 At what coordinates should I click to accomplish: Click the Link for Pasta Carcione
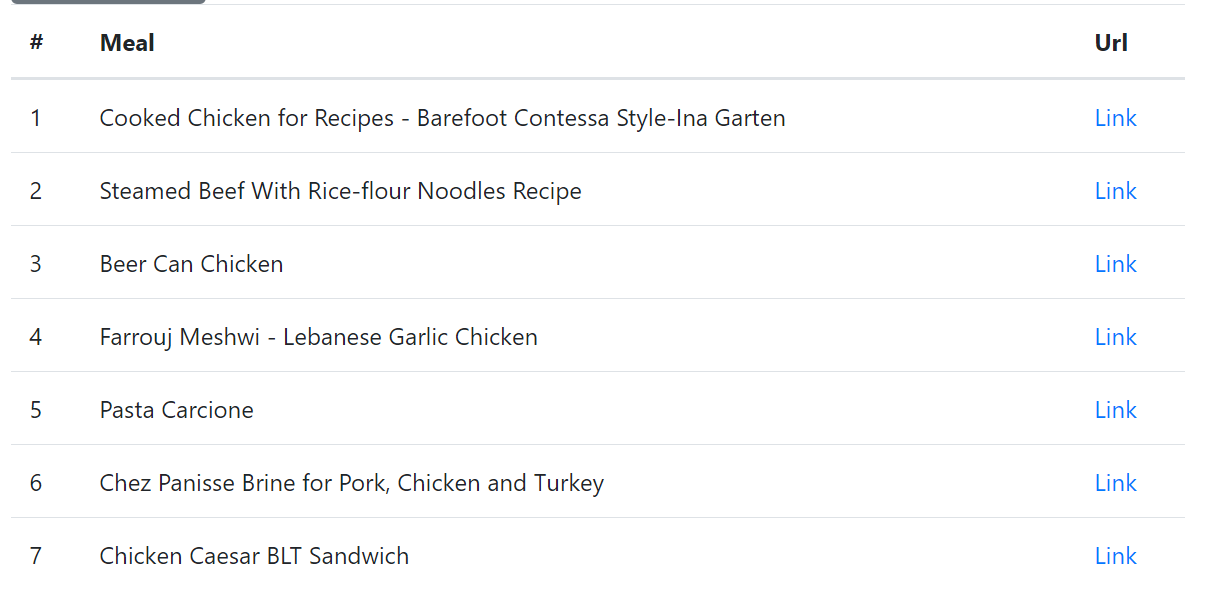1115,410
